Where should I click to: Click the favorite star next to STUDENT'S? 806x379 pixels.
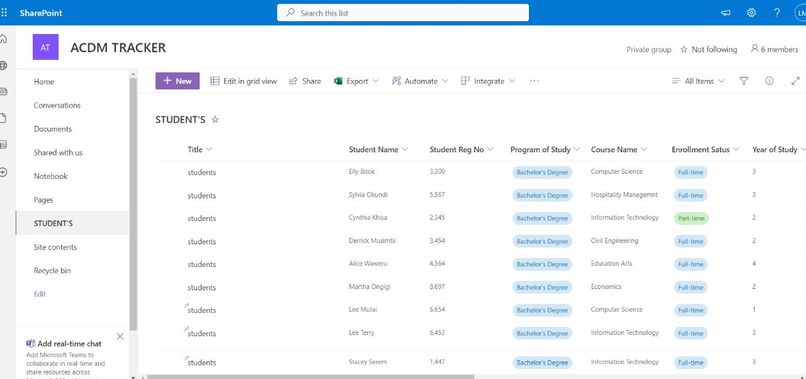tap(215, 119)
